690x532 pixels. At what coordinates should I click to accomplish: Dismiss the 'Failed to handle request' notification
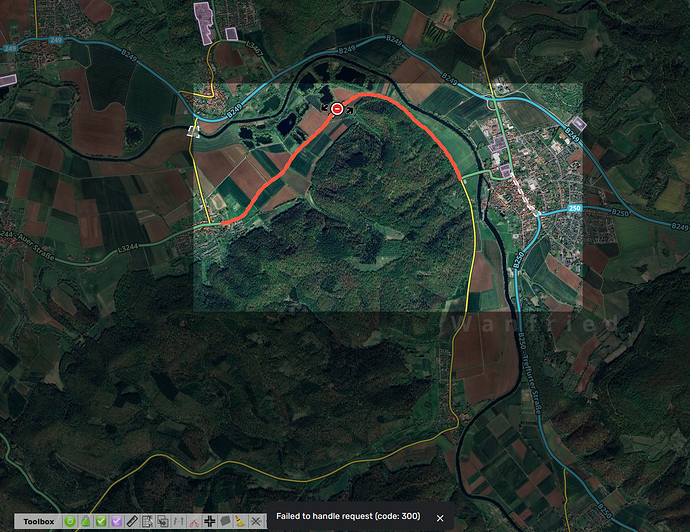coord(439,517)
